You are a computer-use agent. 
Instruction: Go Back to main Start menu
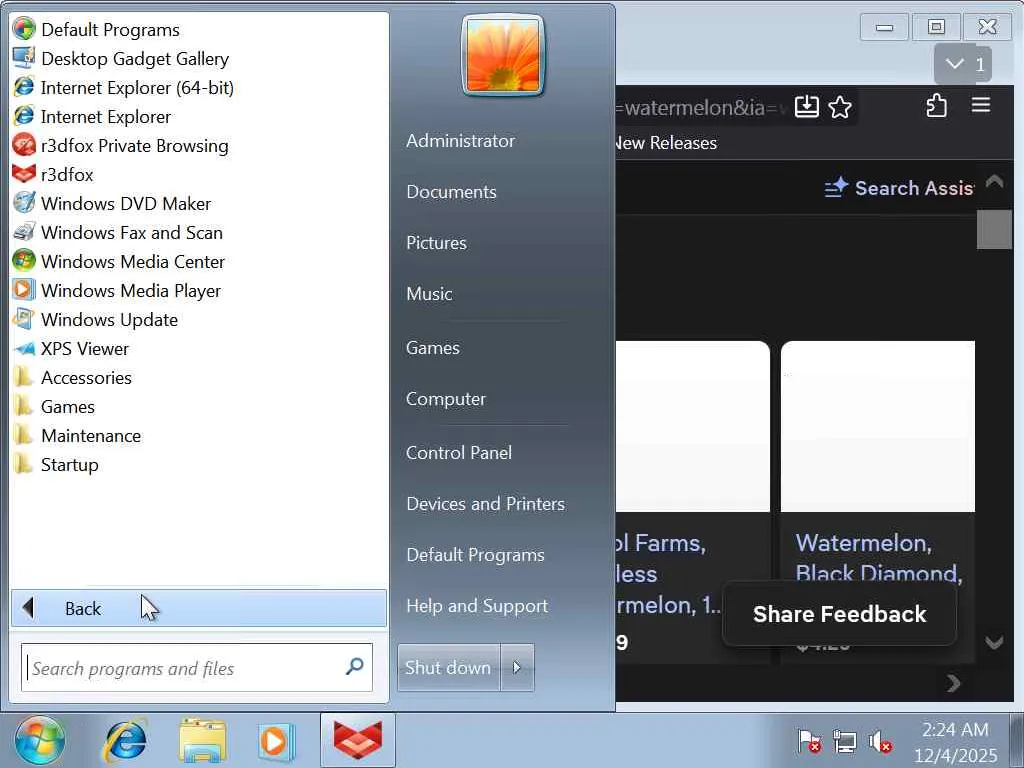(199, 608)
